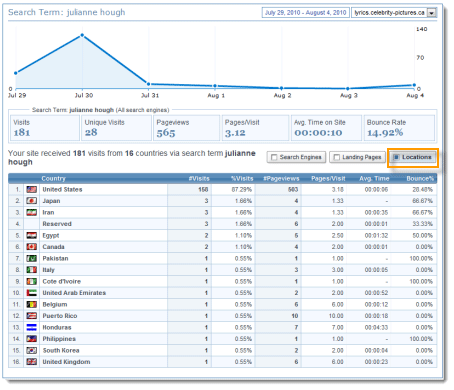Select the Pageviews 565 metric box
The height and width of the screenshot is (390, 454).
187,128
